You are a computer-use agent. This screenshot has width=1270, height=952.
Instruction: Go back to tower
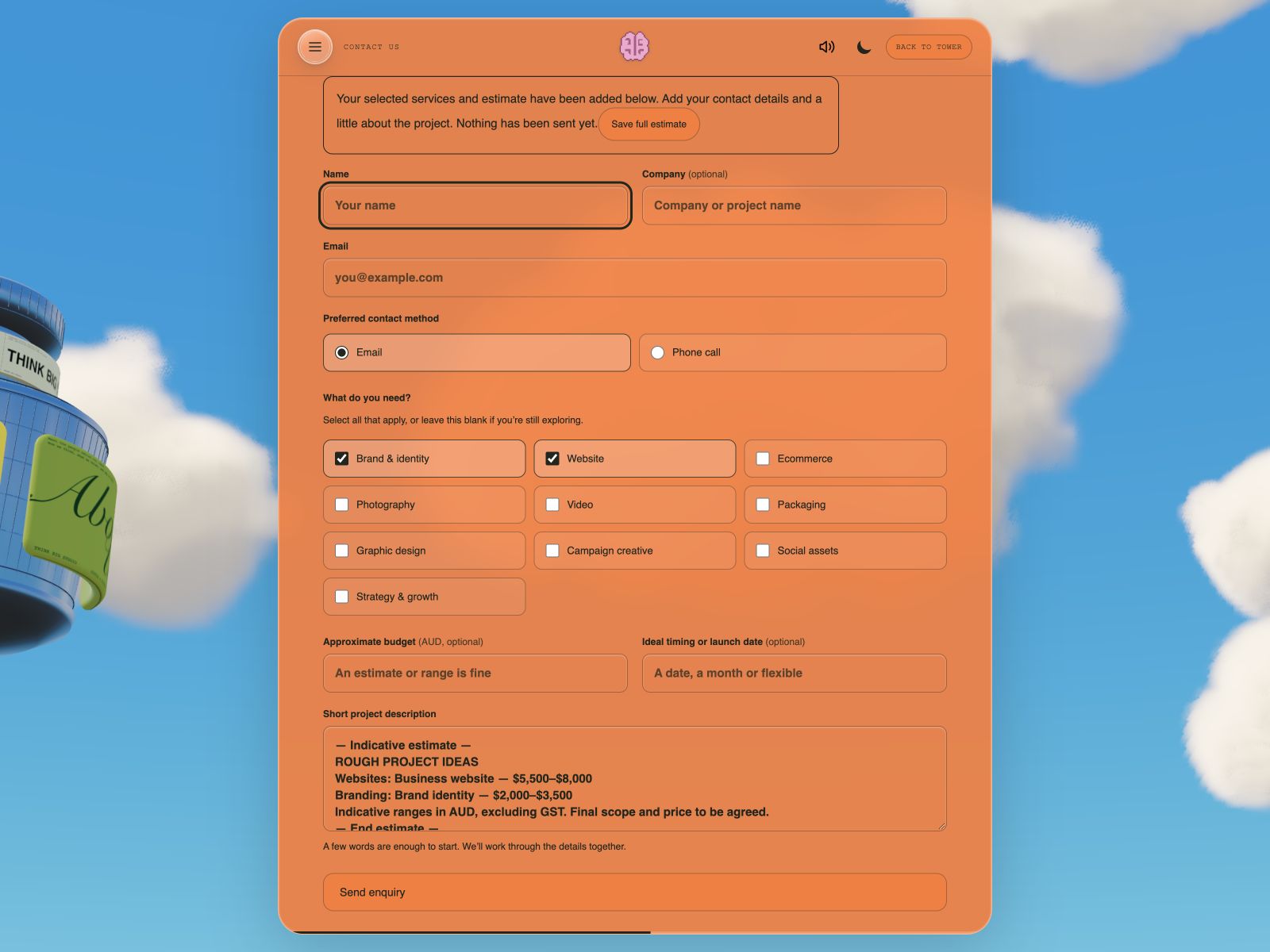pyautogui.click(x=929, y=47)
